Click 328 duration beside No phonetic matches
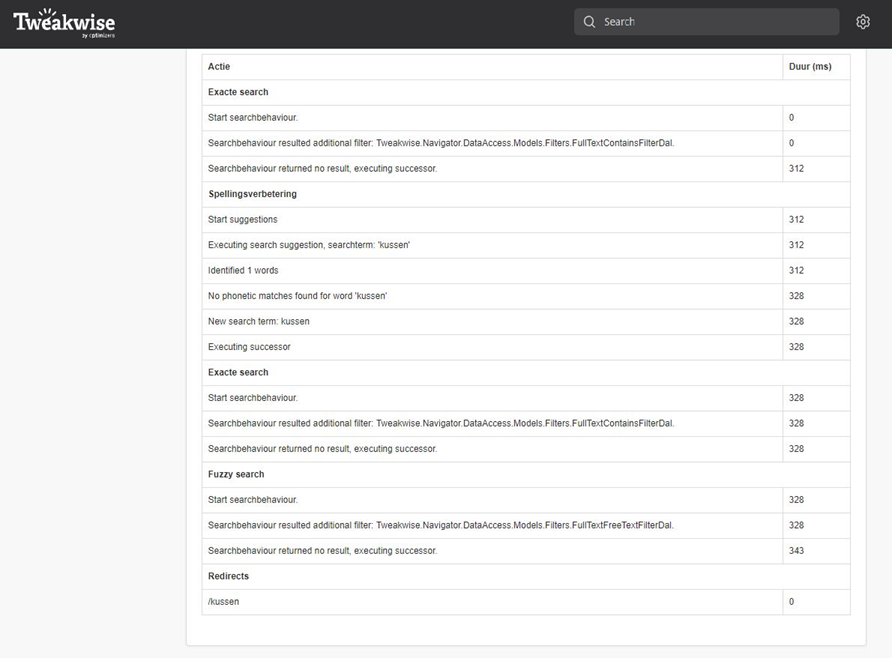 (x=796, y=296)
